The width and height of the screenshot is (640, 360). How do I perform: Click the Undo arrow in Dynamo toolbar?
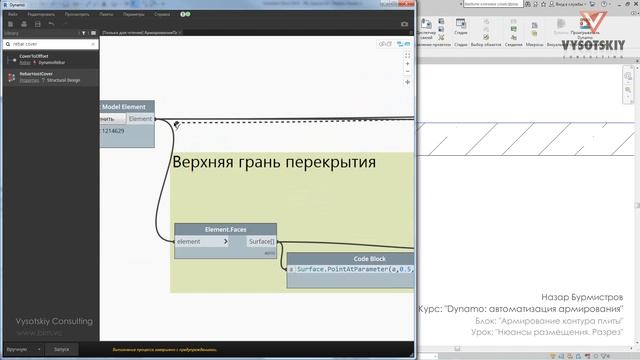click(51, 24)
